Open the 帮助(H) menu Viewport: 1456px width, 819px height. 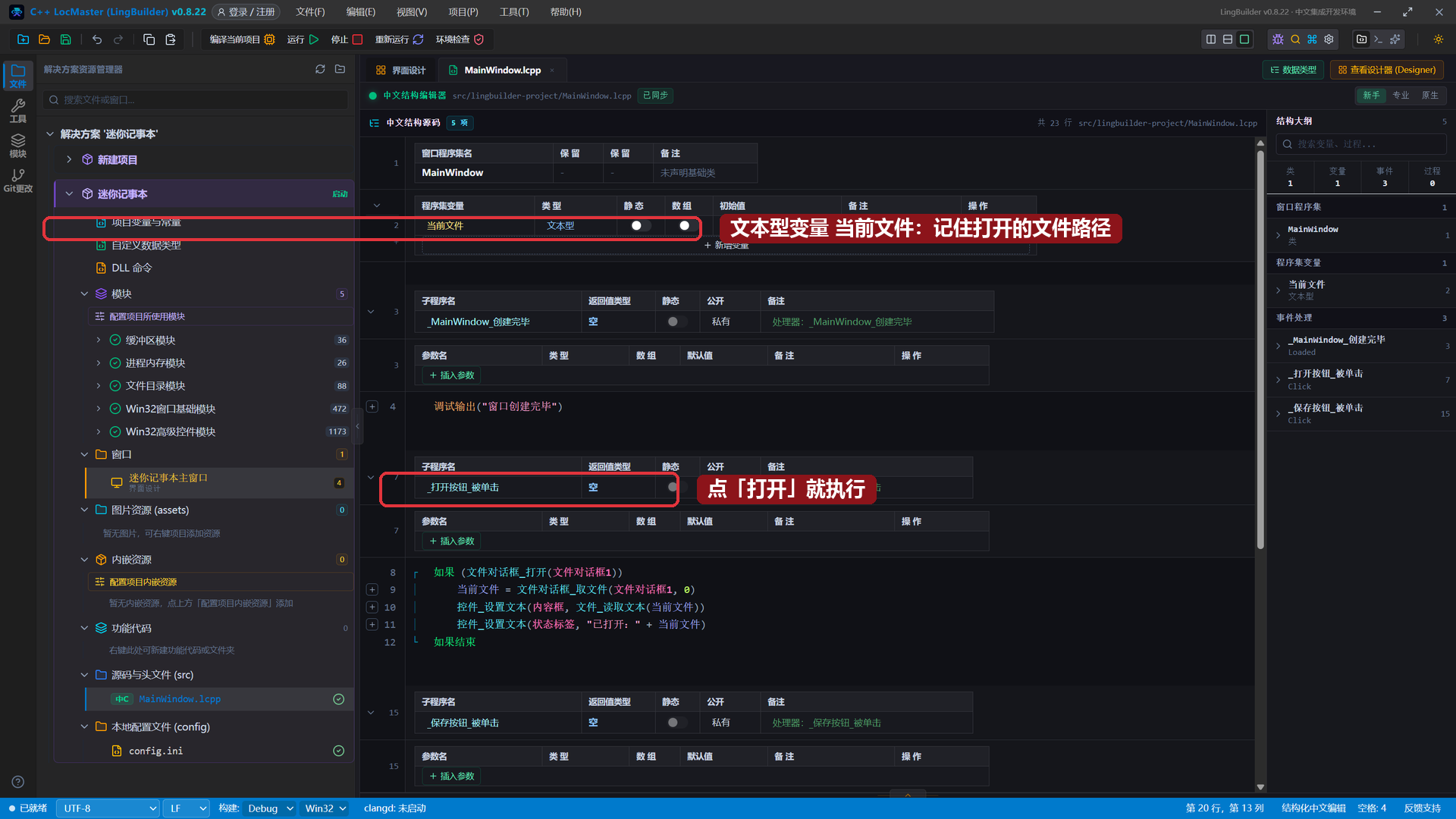click(x=566, y=12)
